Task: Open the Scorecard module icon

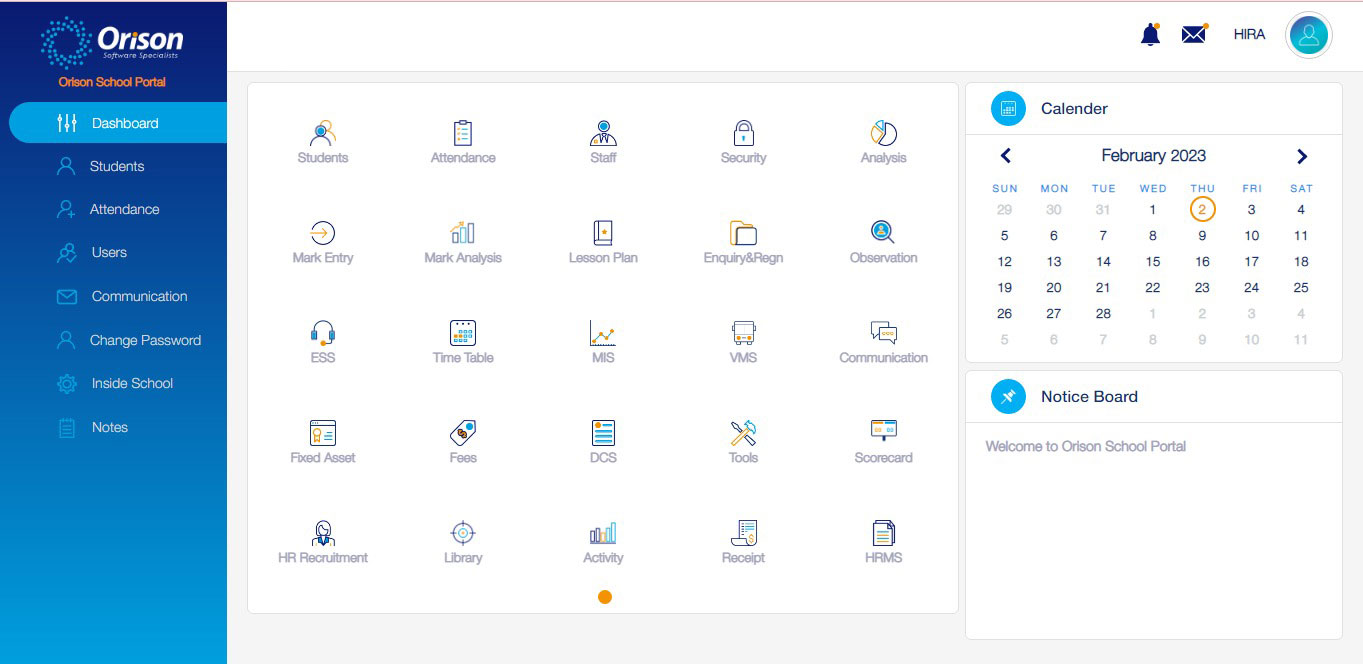Action: 883,431
